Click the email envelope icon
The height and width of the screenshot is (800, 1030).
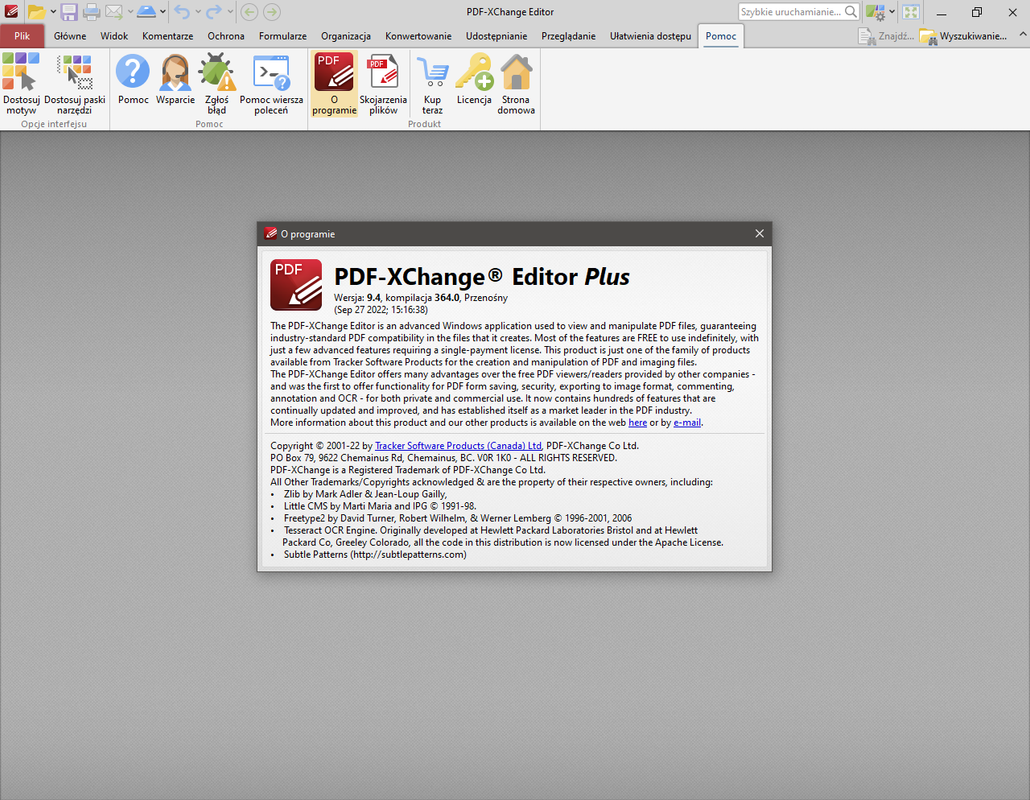(114, 12)
